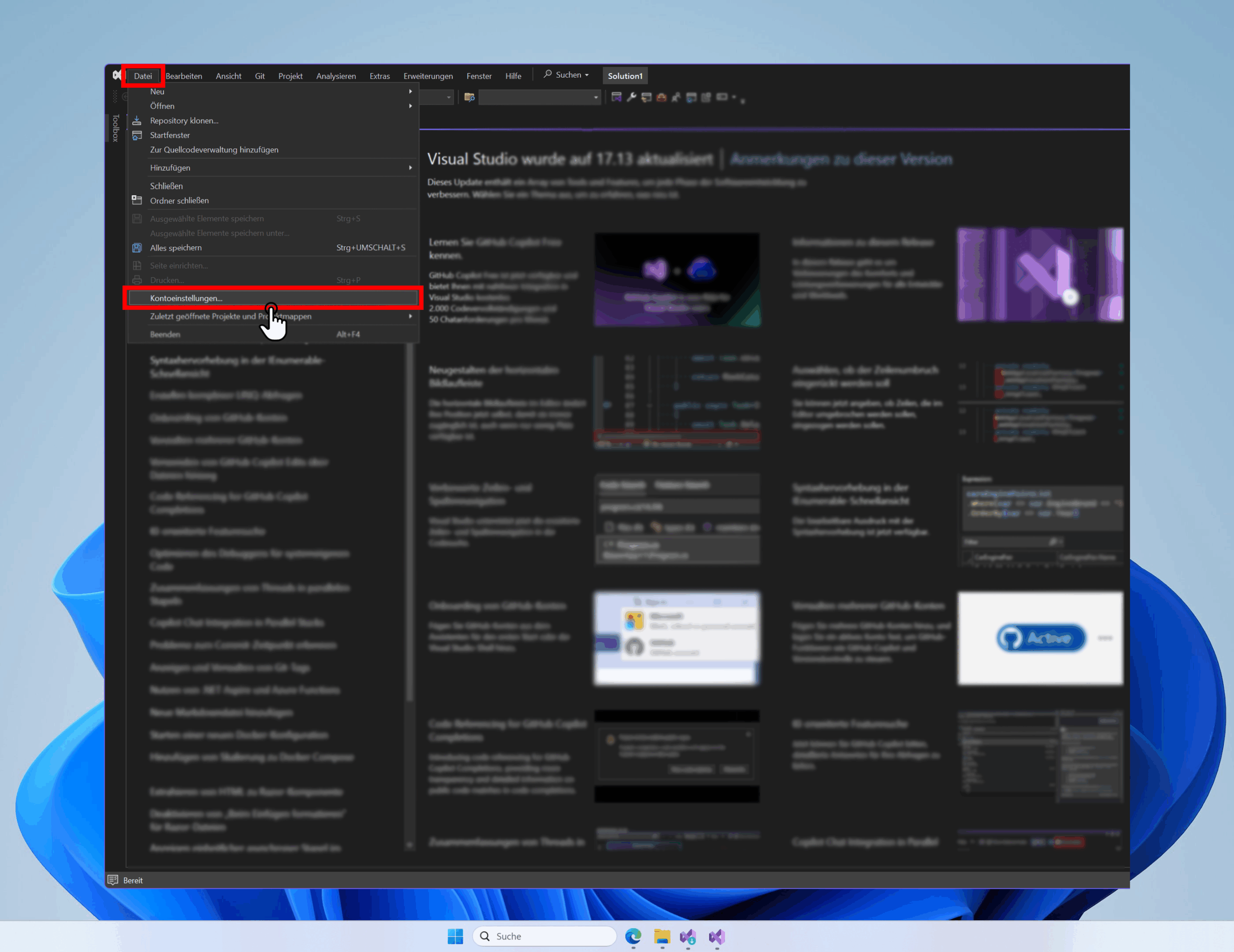Open the GitHub Copilot Free thumbnail image
1234x952 pixels.
pyautogui.click(x=677, y=280)
